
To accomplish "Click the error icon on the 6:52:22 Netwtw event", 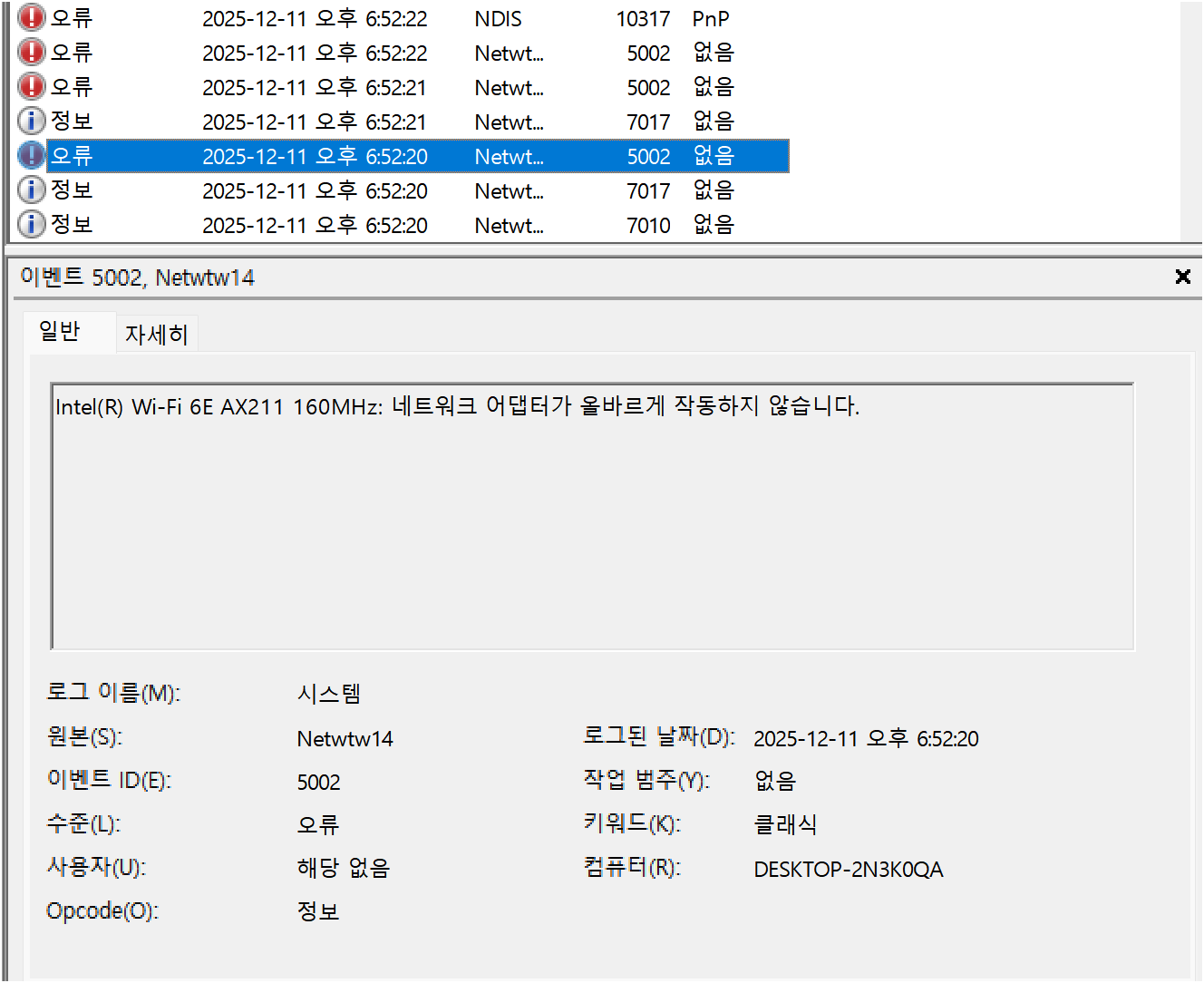I will [x=31, y=52].
